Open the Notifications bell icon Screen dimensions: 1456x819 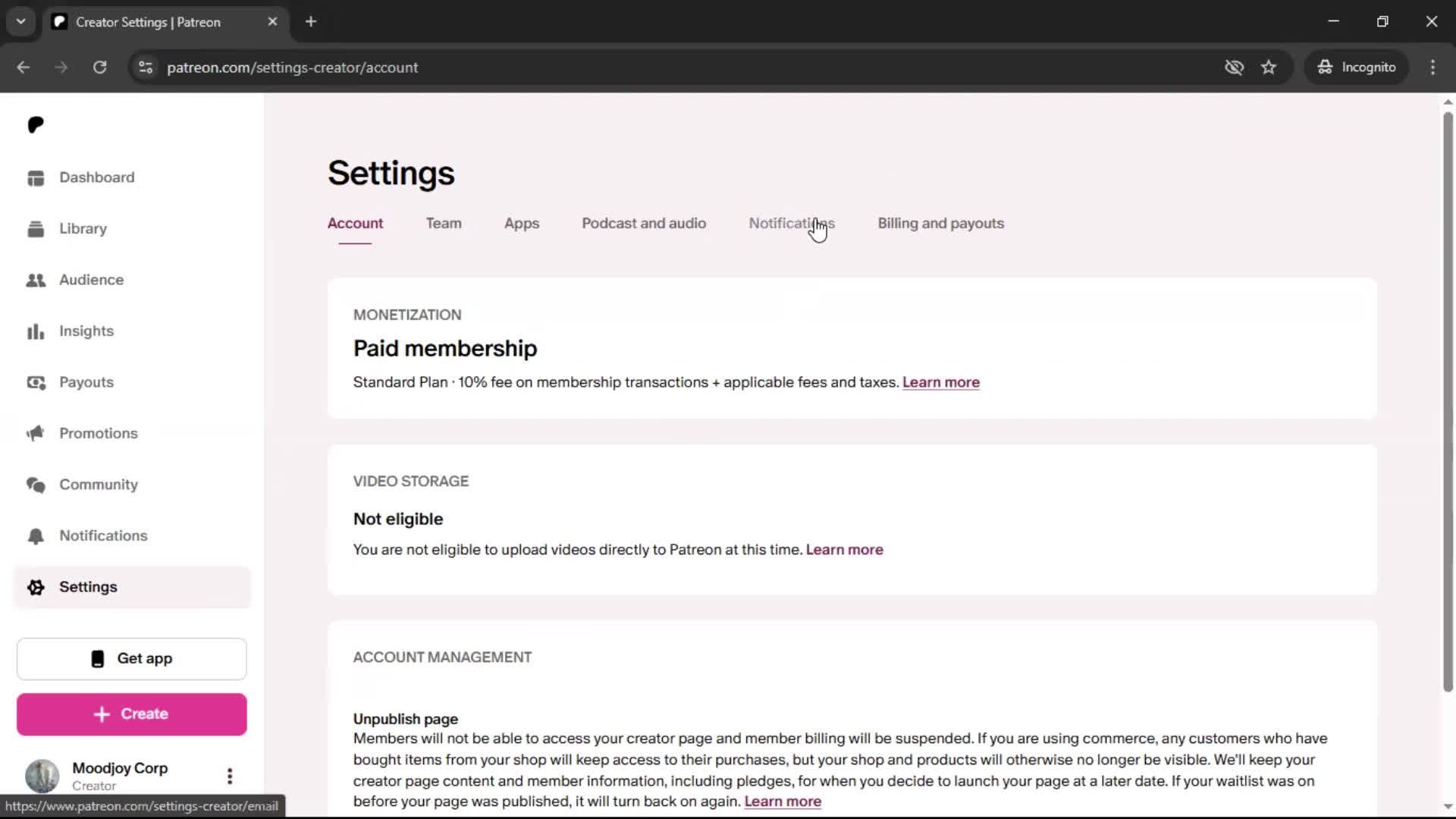36,536
